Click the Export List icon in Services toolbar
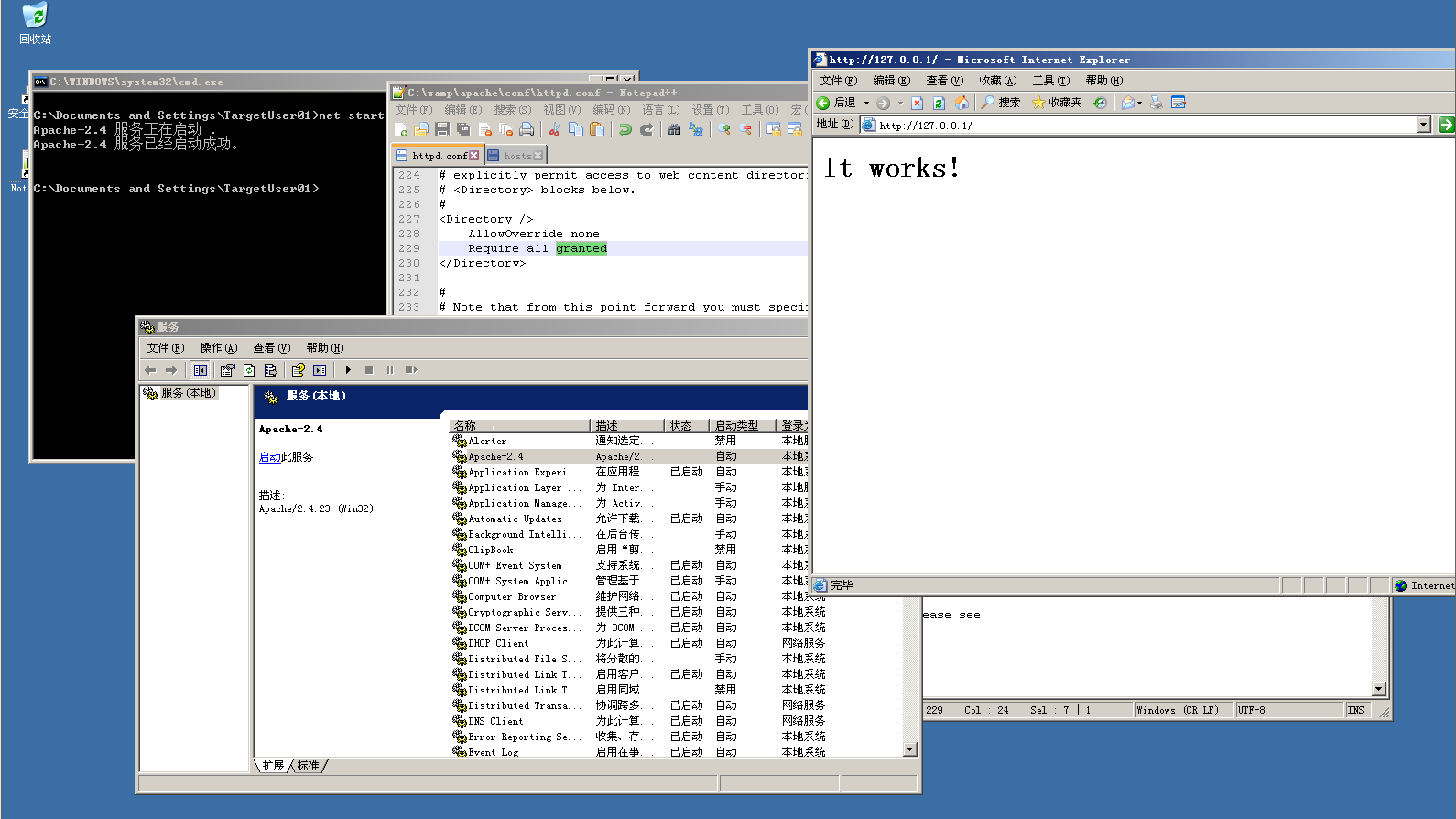 pyautogui.click(x=270, y=370)
